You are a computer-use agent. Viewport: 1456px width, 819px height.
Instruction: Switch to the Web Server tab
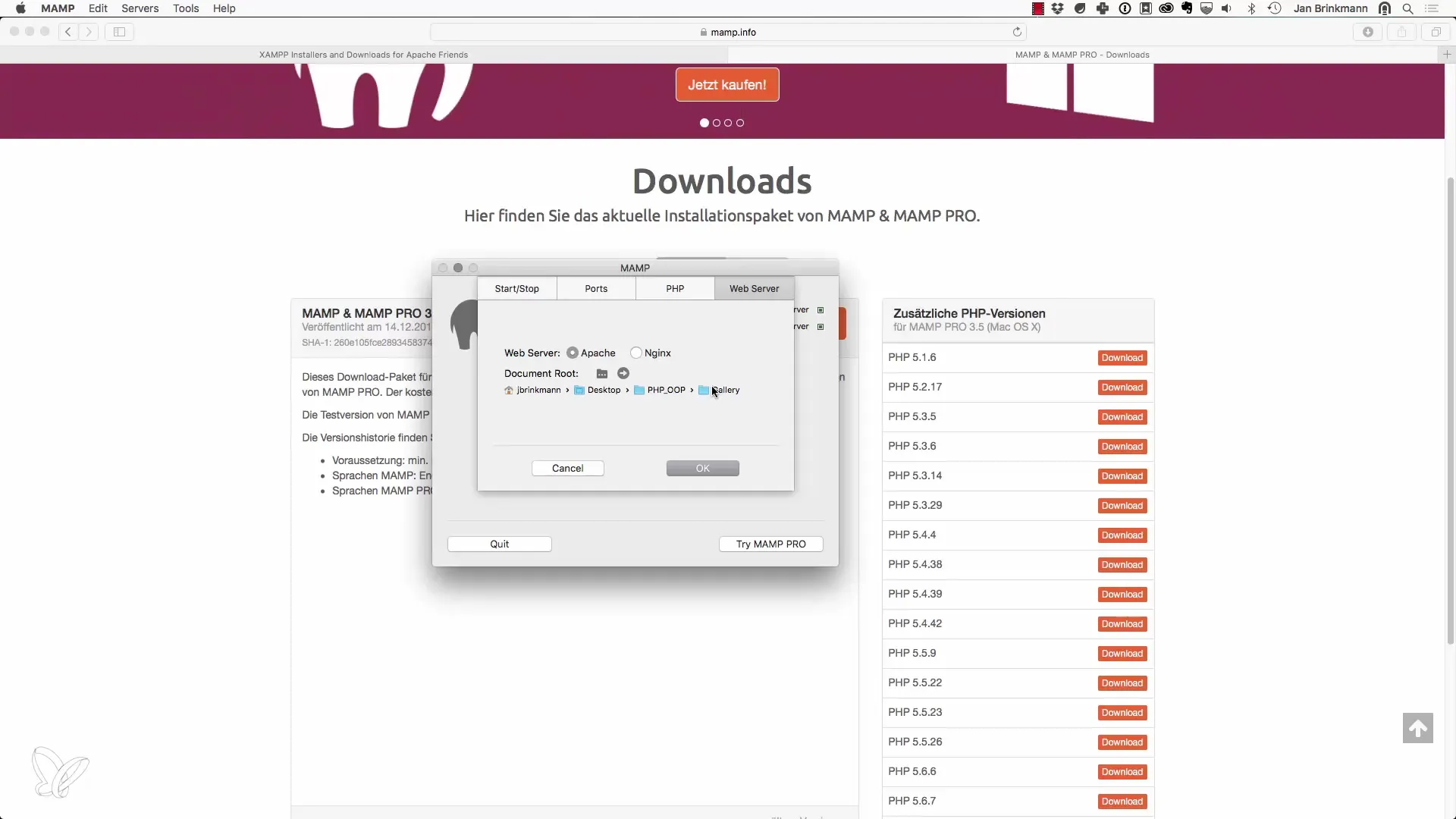coord(754,289)
